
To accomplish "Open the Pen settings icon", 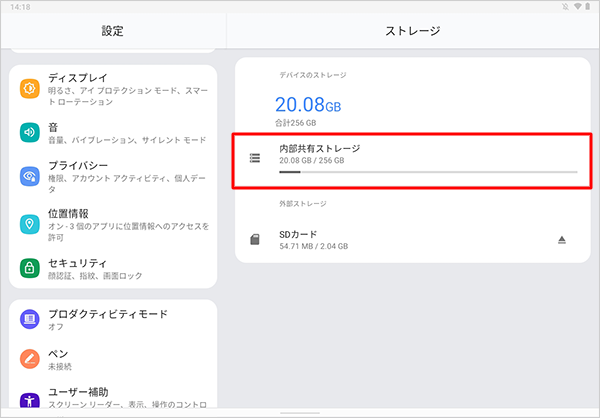I will 29,359.
